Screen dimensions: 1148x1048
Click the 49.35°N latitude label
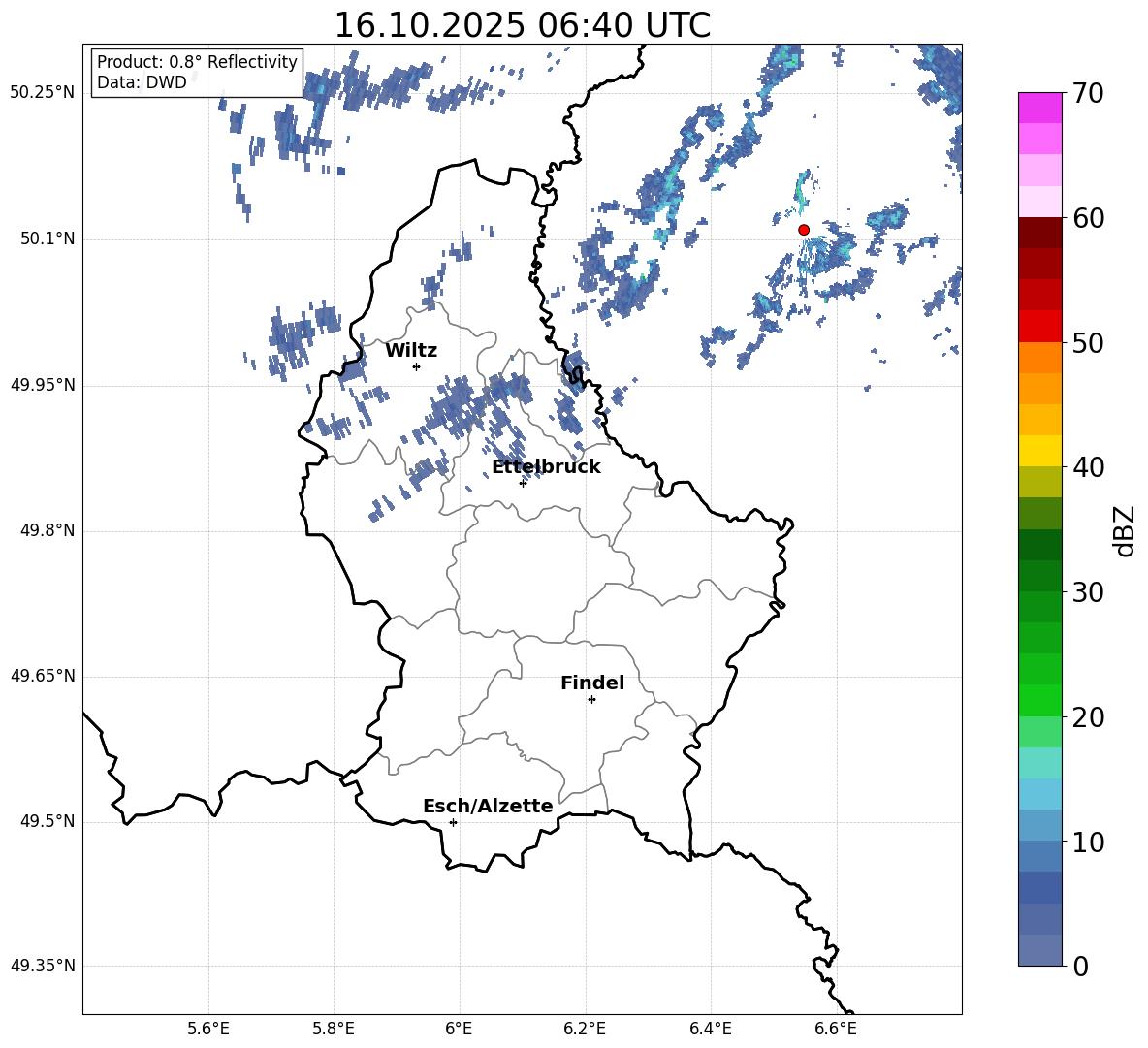(43, 966)
